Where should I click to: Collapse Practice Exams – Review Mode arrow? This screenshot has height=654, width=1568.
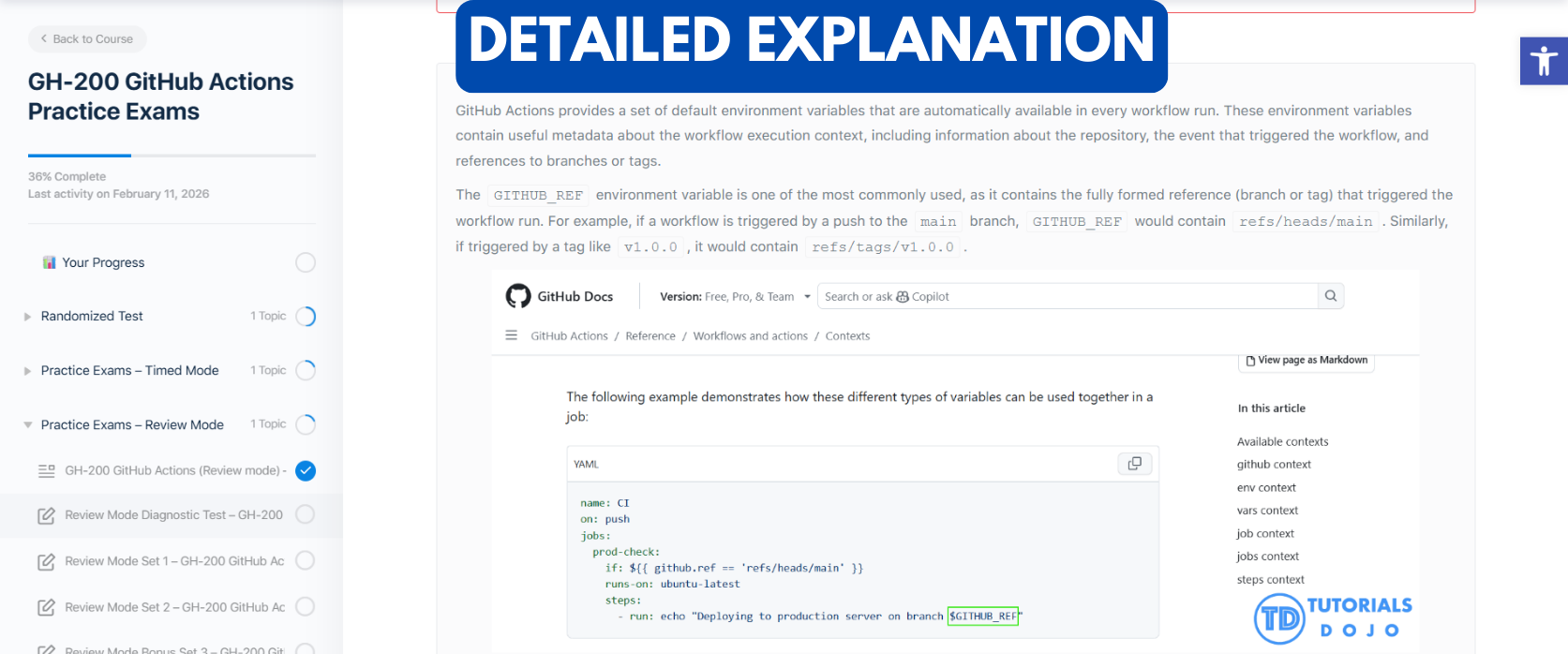pyautogui.click(x=27, y=425)
